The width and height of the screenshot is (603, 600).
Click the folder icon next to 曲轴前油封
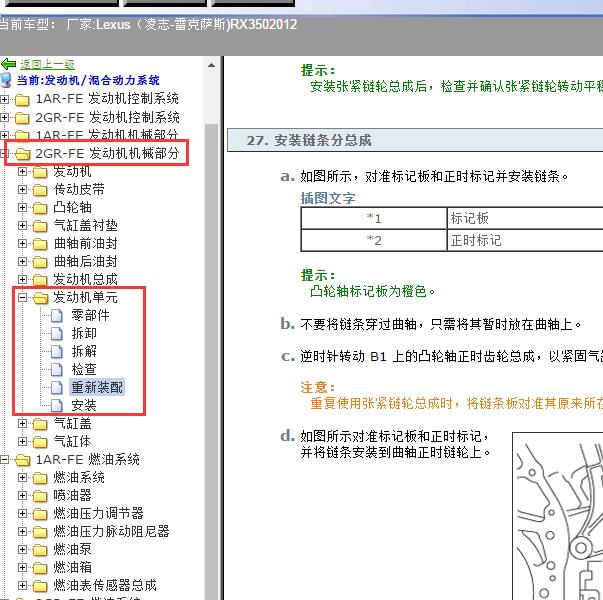pos(40,244)
